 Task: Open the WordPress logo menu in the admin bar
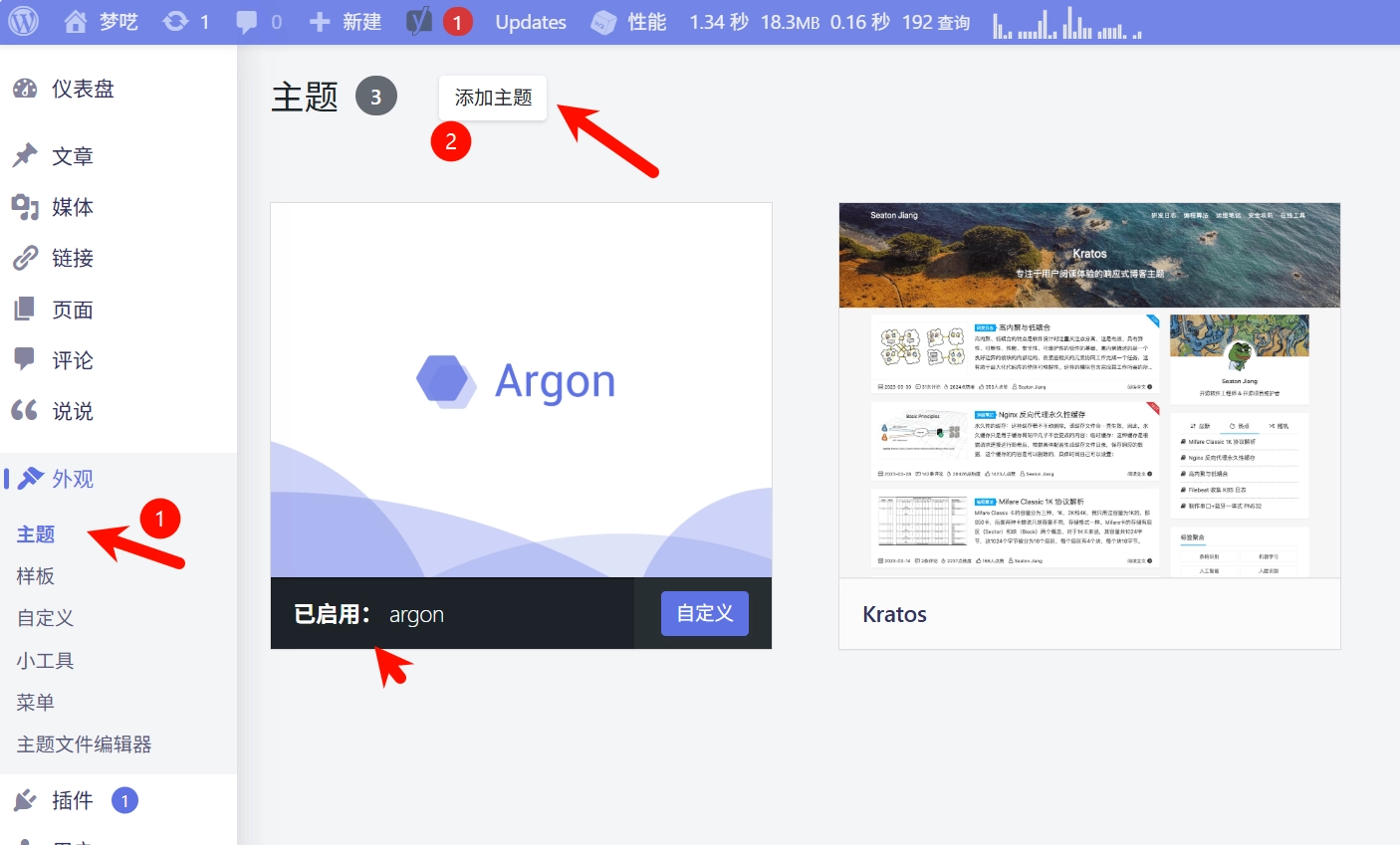tap(22, 20)
